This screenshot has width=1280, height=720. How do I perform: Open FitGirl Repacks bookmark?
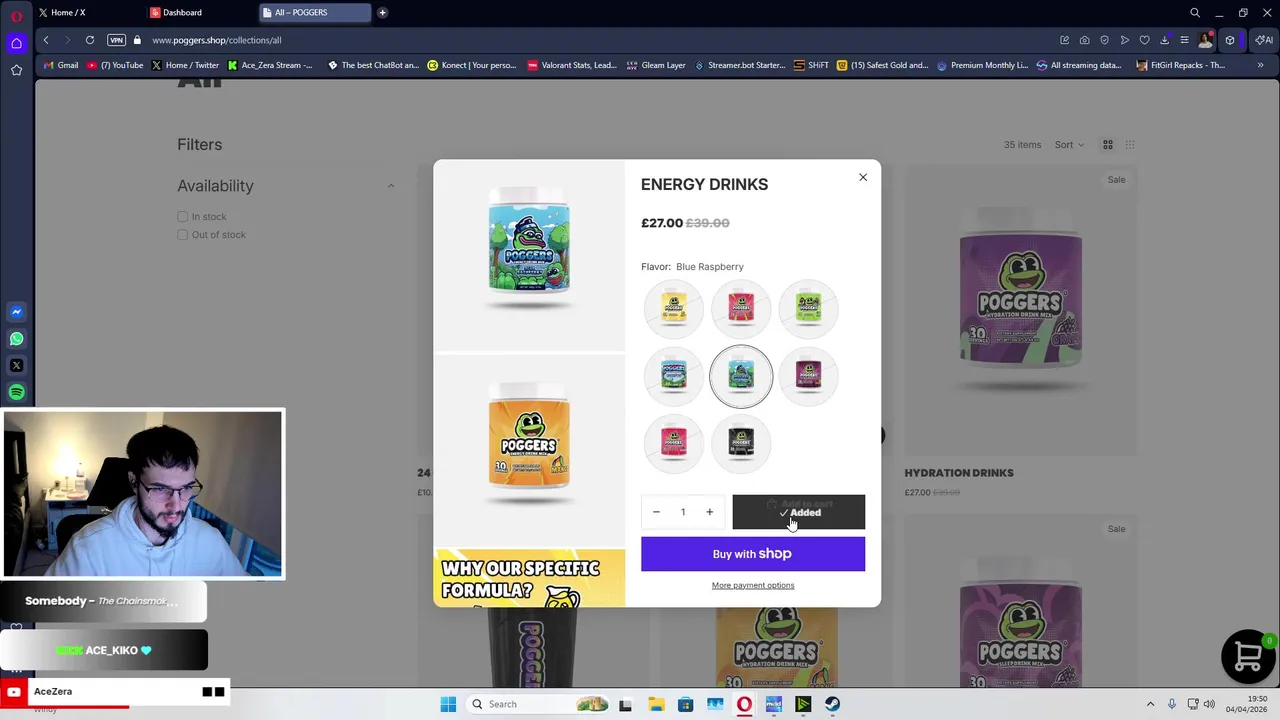point(1181,65)
